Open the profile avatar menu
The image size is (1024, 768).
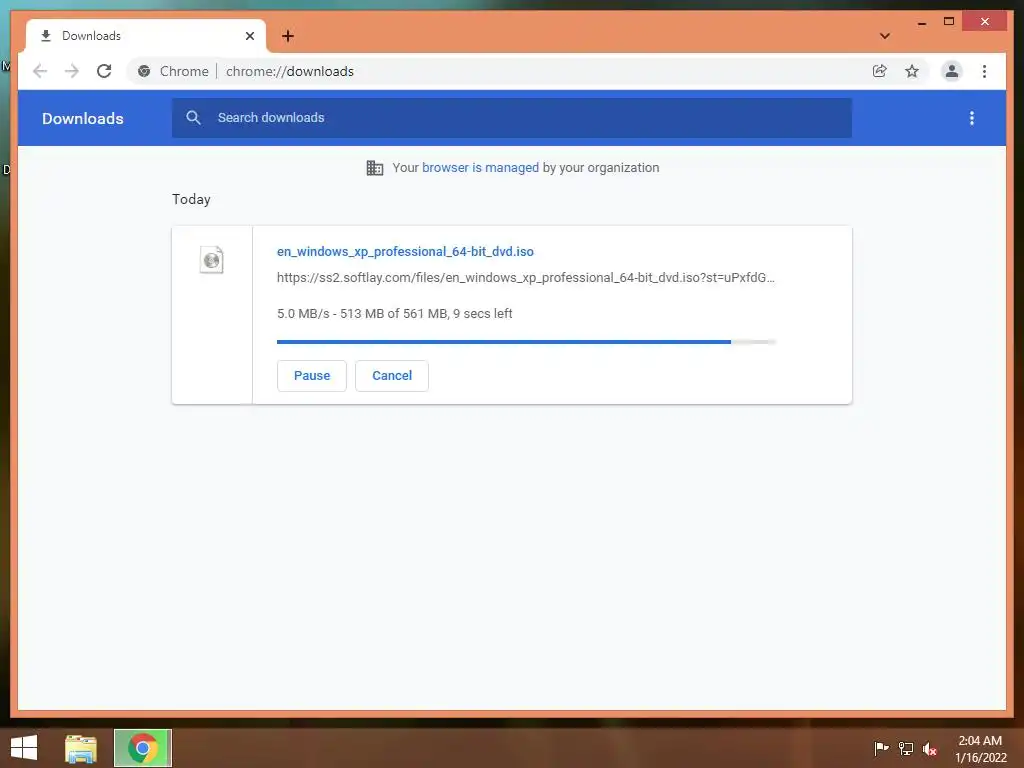(x=952, y=71)
